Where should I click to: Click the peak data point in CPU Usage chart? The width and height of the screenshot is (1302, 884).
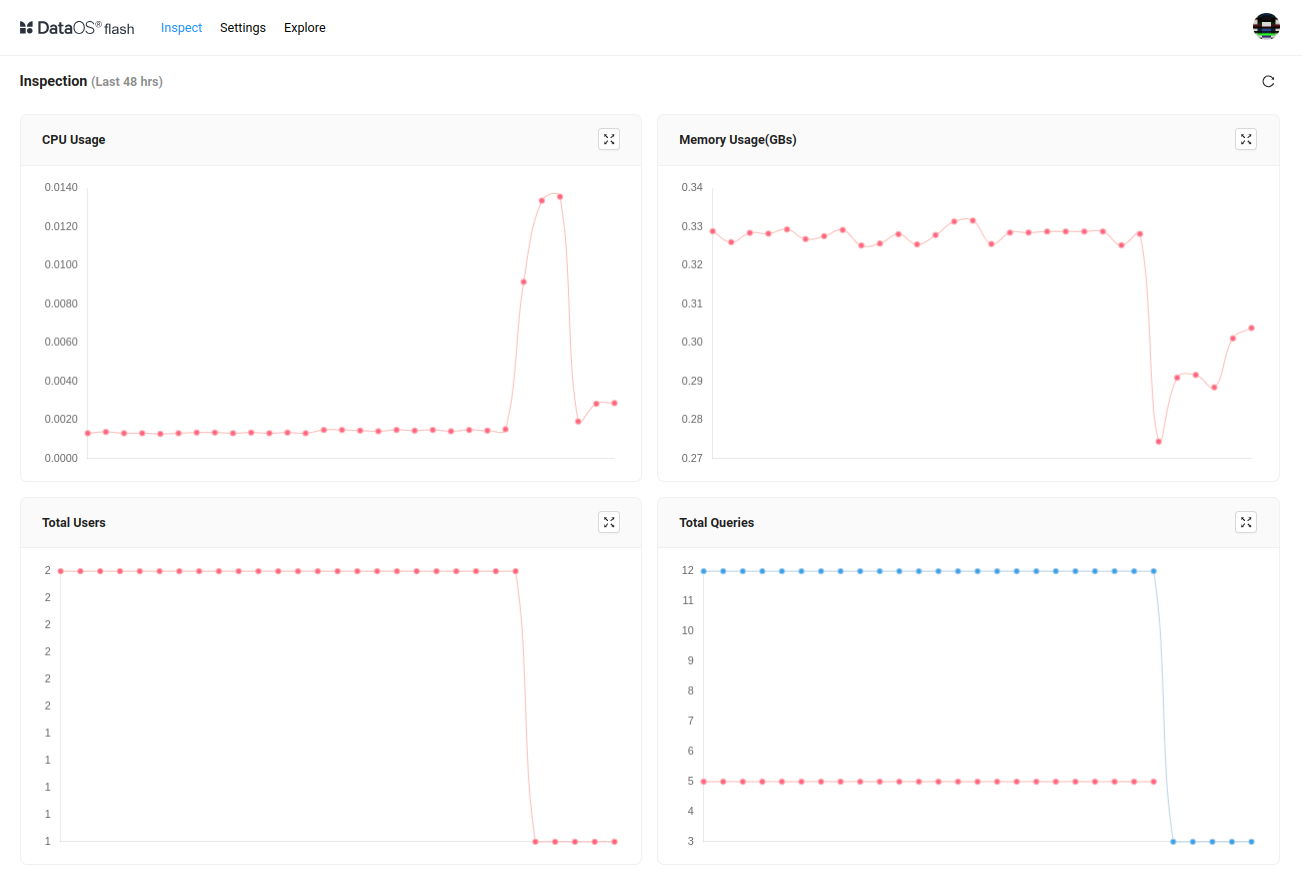pos(560,196)
